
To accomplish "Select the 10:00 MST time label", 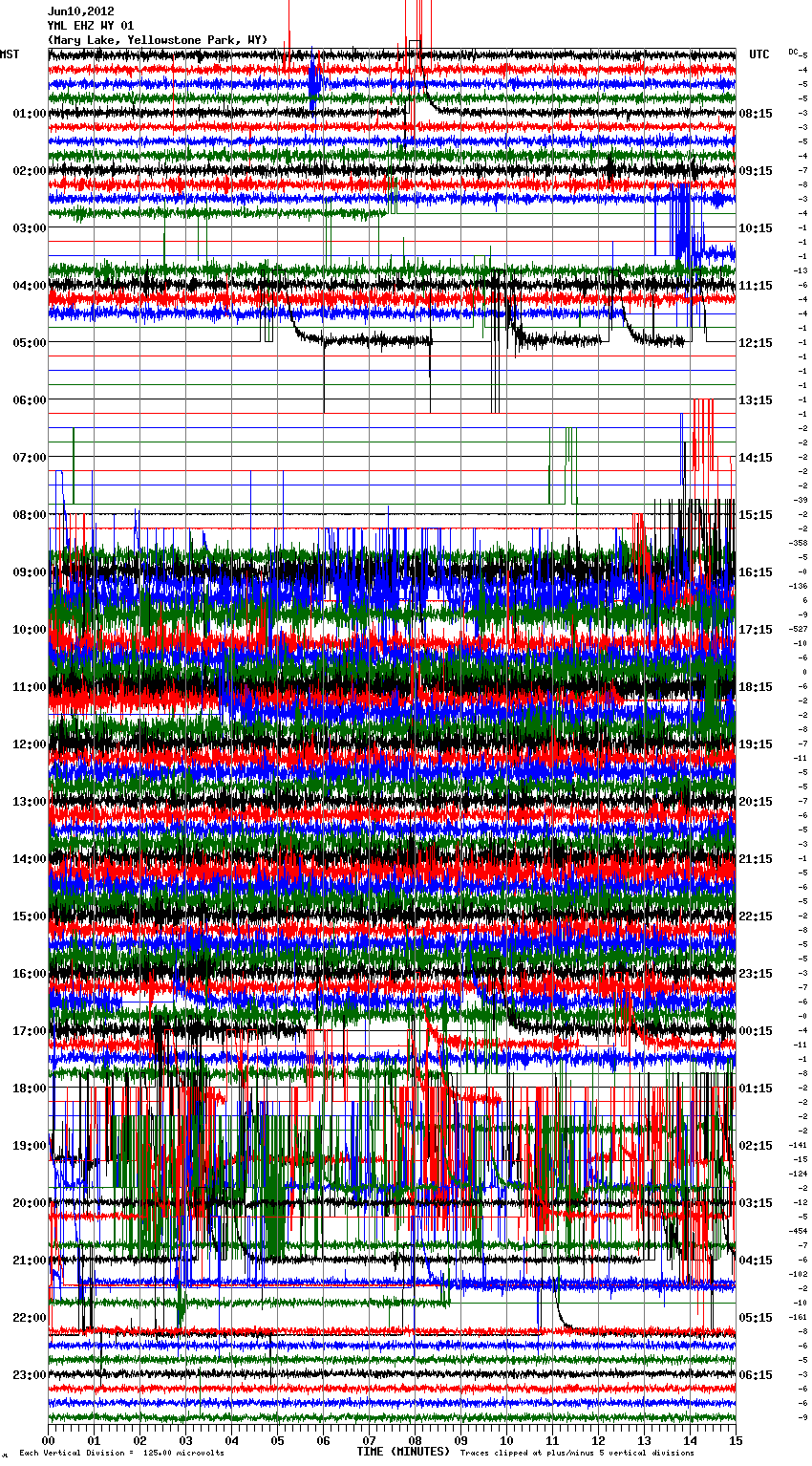I will click(30, 630).
